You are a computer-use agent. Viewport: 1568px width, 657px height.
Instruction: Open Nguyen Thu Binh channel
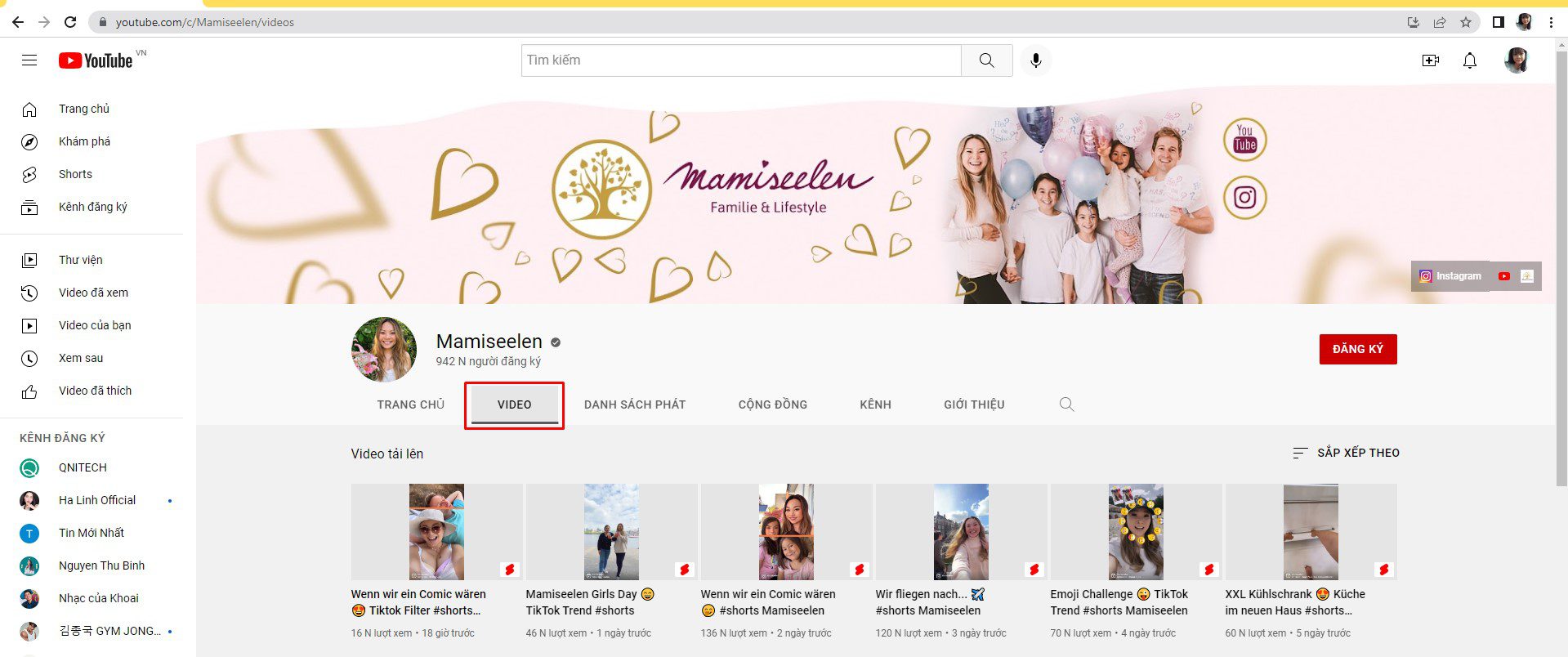[x=92, y=565]
